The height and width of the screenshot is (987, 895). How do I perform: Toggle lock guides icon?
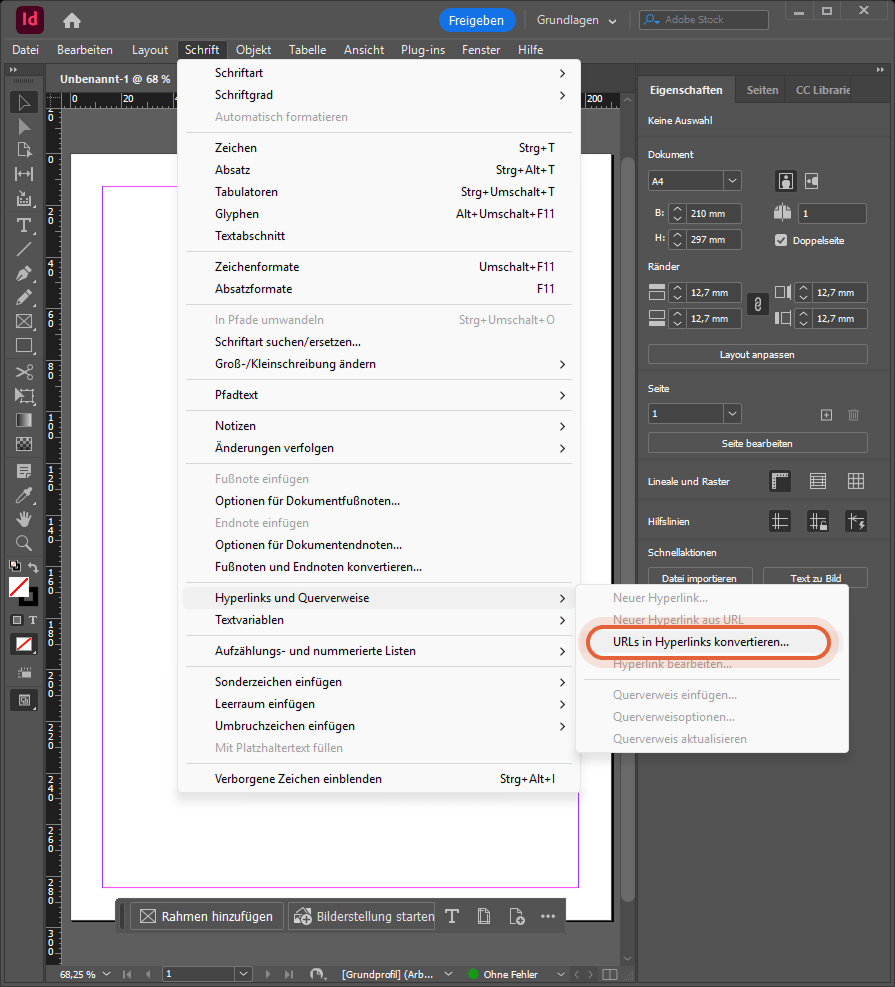(x=818, y=522)
